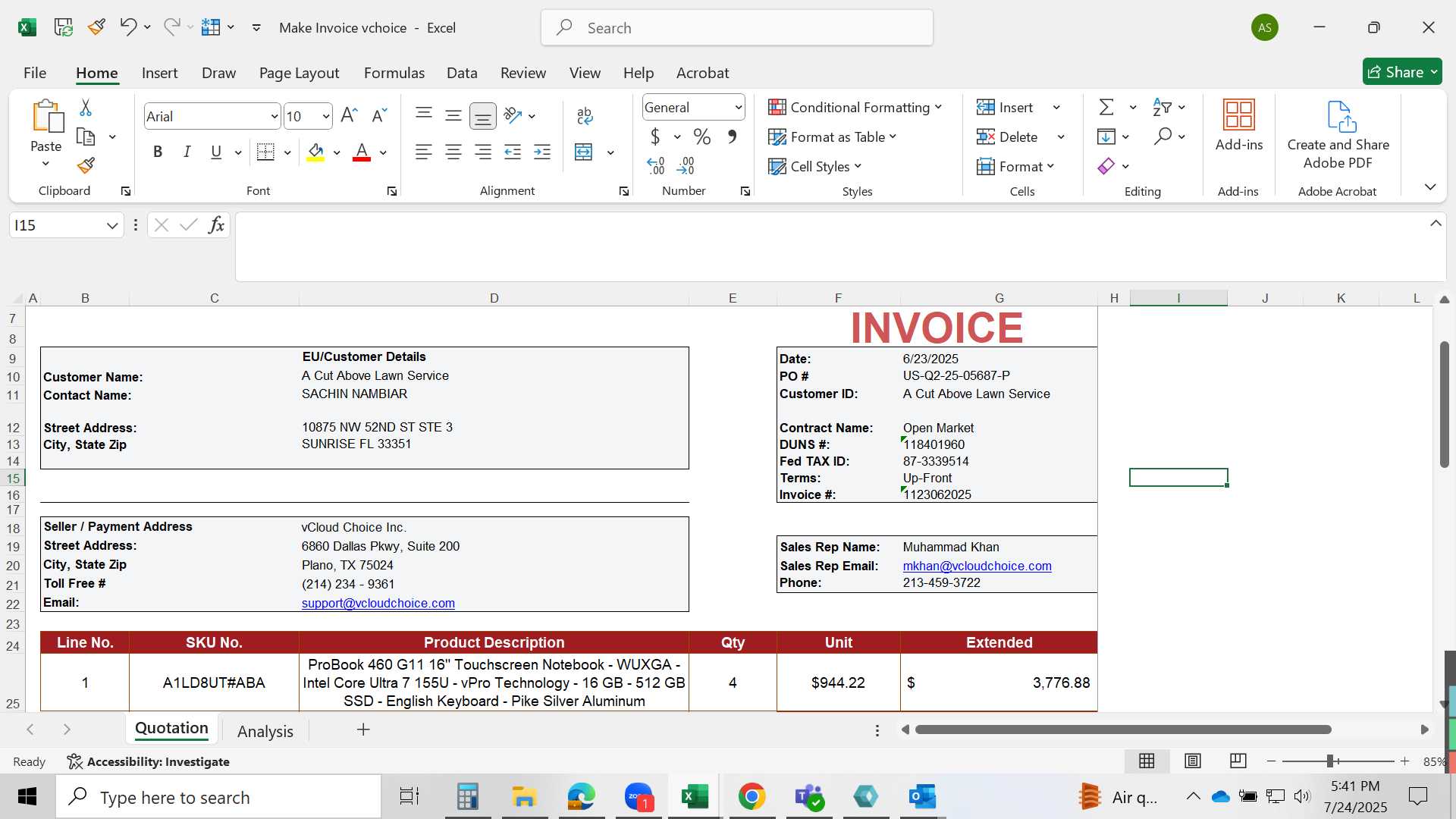The width and height of the screenshot is (1456, 819).
Task: Click Center horizontal alignment icon
Action: [x=453, y=152]
